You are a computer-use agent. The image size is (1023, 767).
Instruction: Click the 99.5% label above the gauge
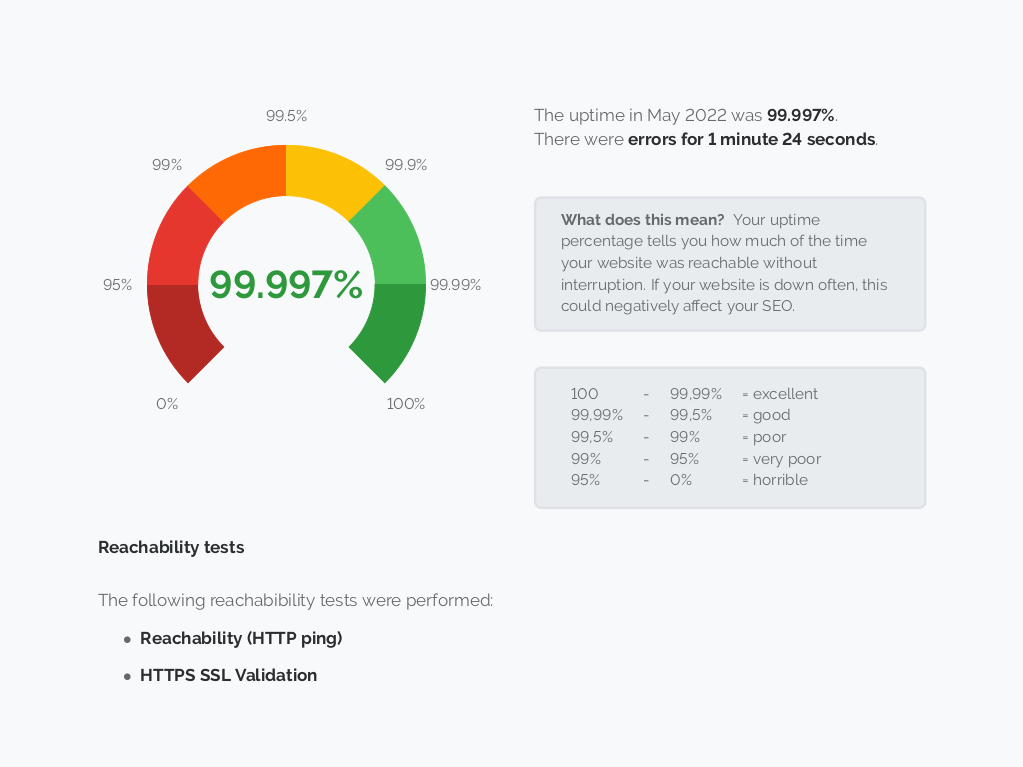[286, 116]
